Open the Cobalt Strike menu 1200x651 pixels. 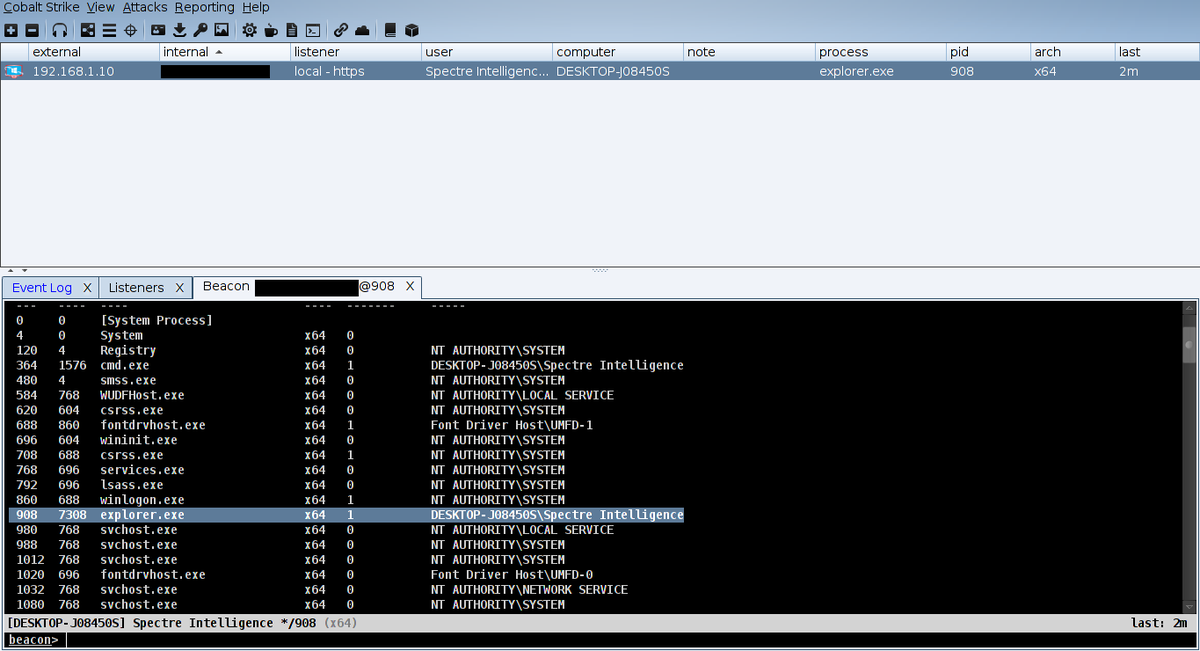pyautogui.click(x=40, y=8)
